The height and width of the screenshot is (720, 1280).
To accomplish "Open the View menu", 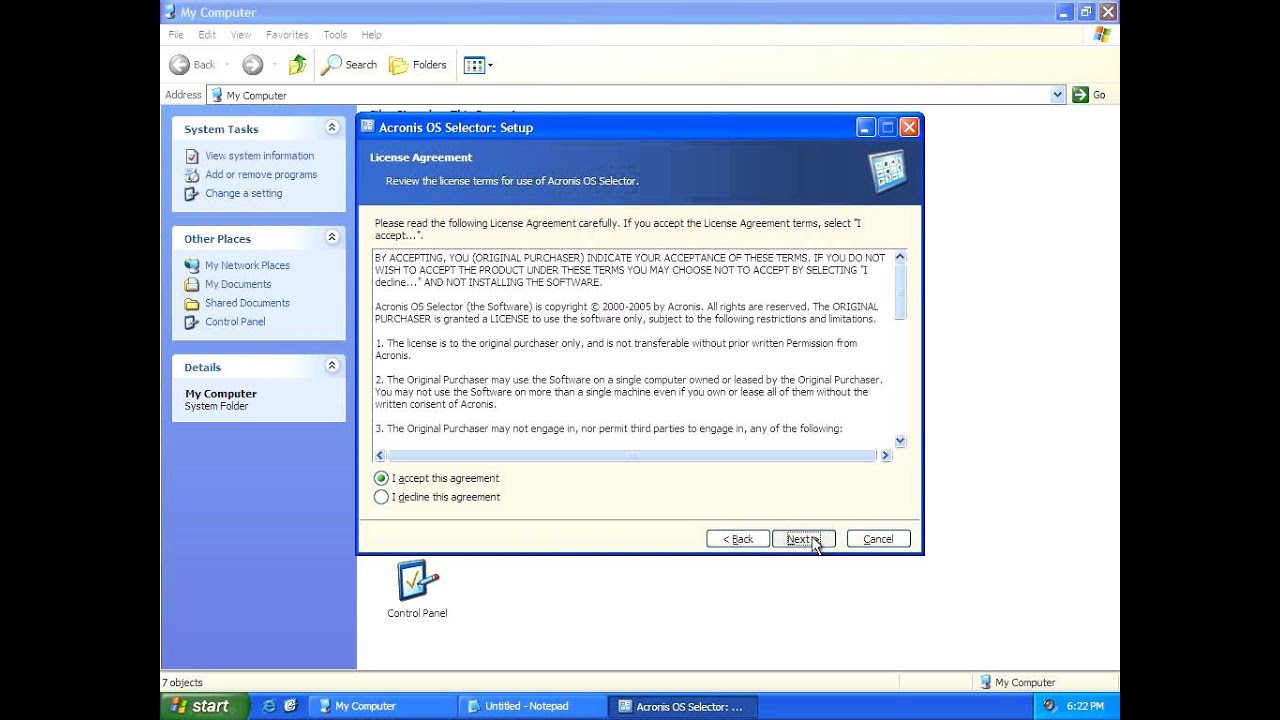I will (241, 35).
